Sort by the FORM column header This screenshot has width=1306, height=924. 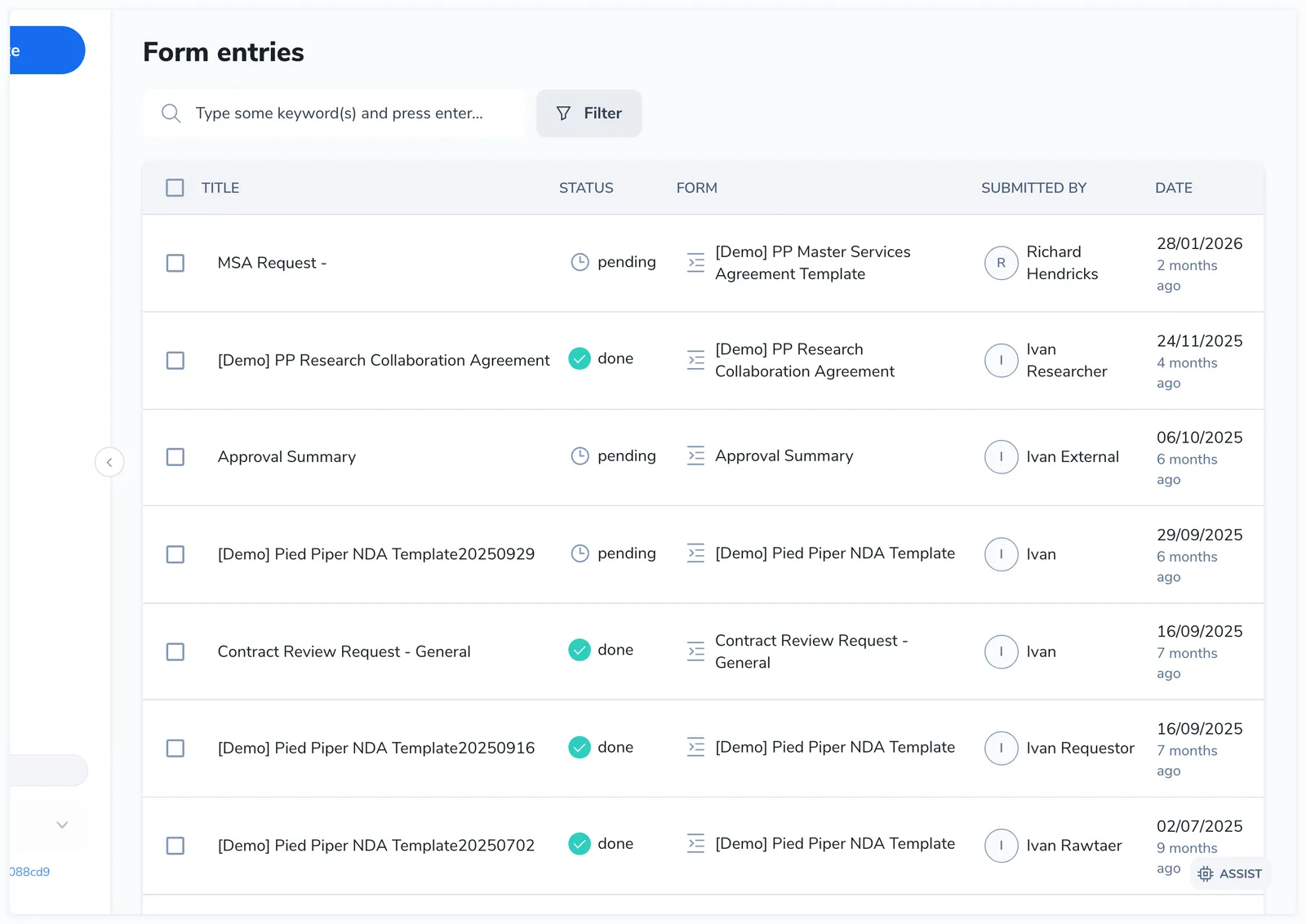(697, 188)
